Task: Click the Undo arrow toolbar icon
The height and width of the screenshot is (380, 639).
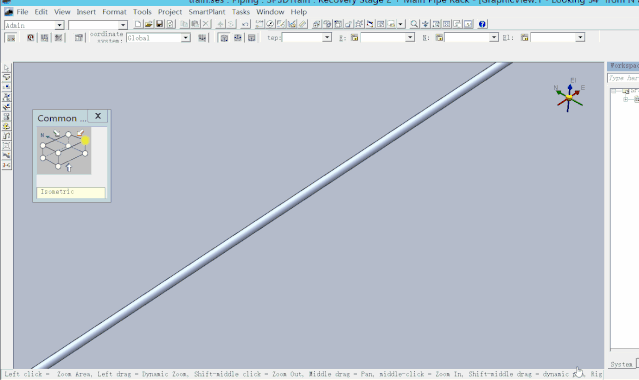Action: tap(245, 24)
